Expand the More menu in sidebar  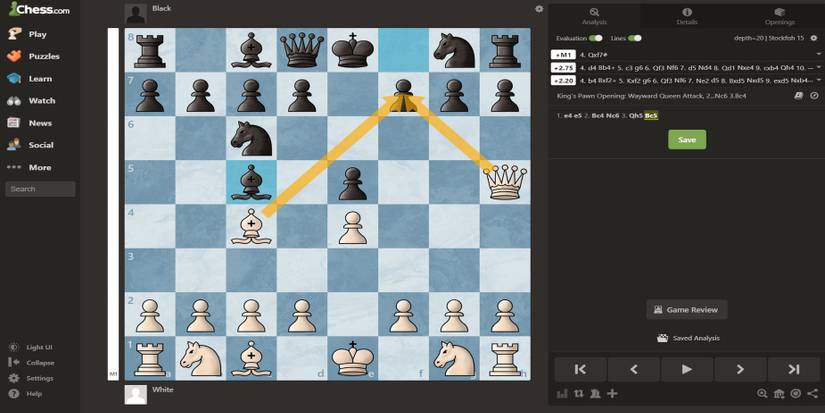29,167
